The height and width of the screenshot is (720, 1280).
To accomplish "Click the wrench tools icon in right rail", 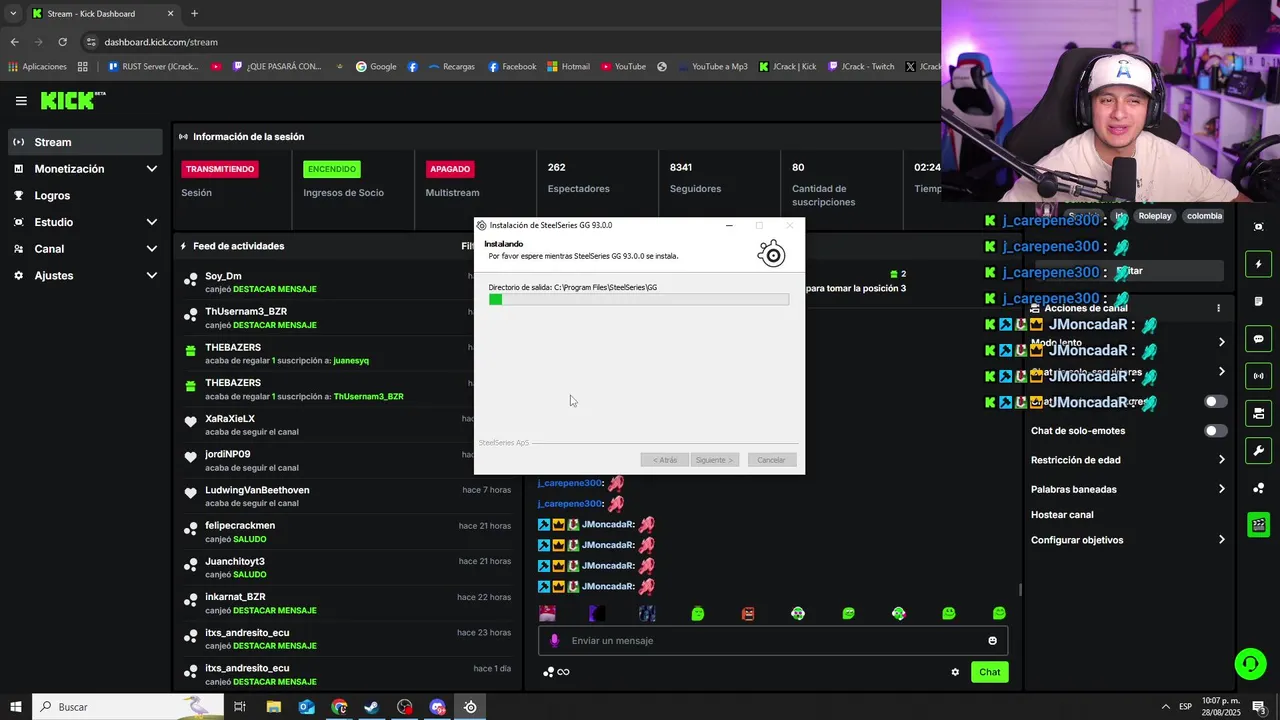I will click(1258, 451).
